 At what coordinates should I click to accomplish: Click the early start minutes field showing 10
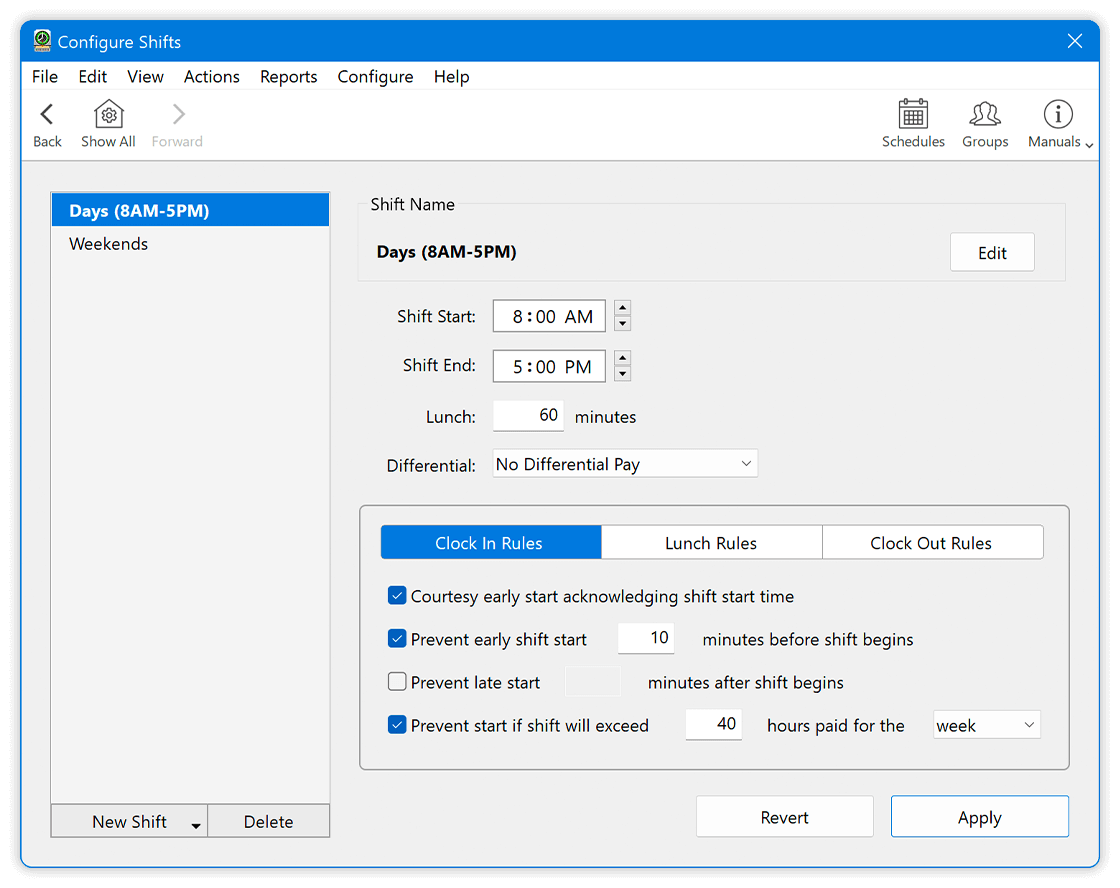tap(646, 638)
